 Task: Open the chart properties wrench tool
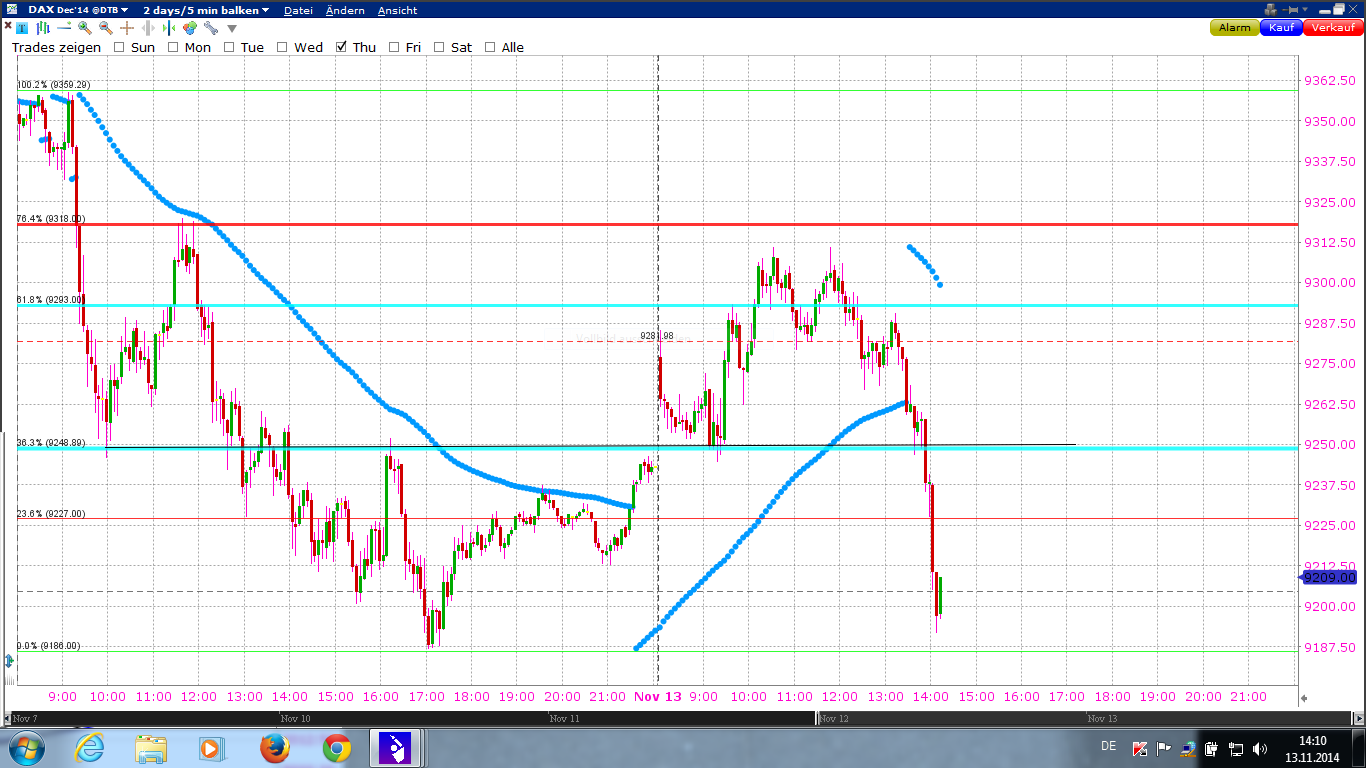pyautogui.click(x=210, y=28)
